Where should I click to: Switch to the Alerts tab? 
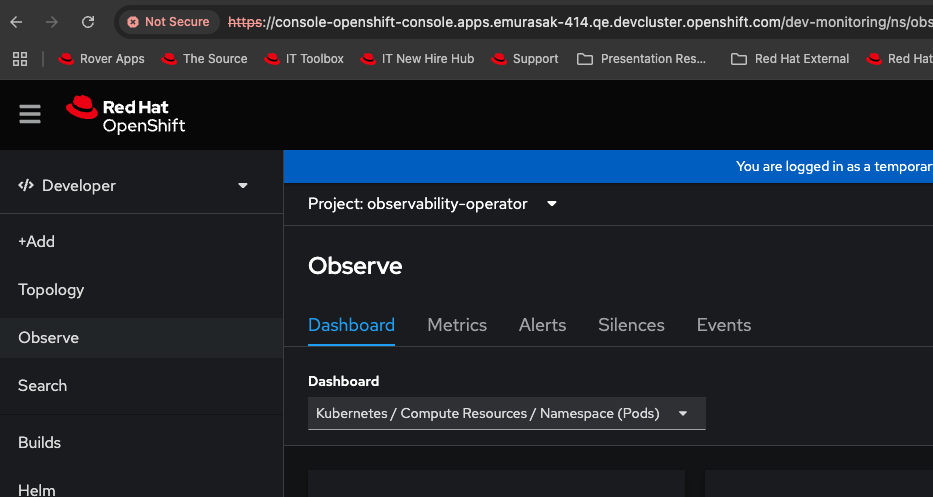(x=542, y=325)
